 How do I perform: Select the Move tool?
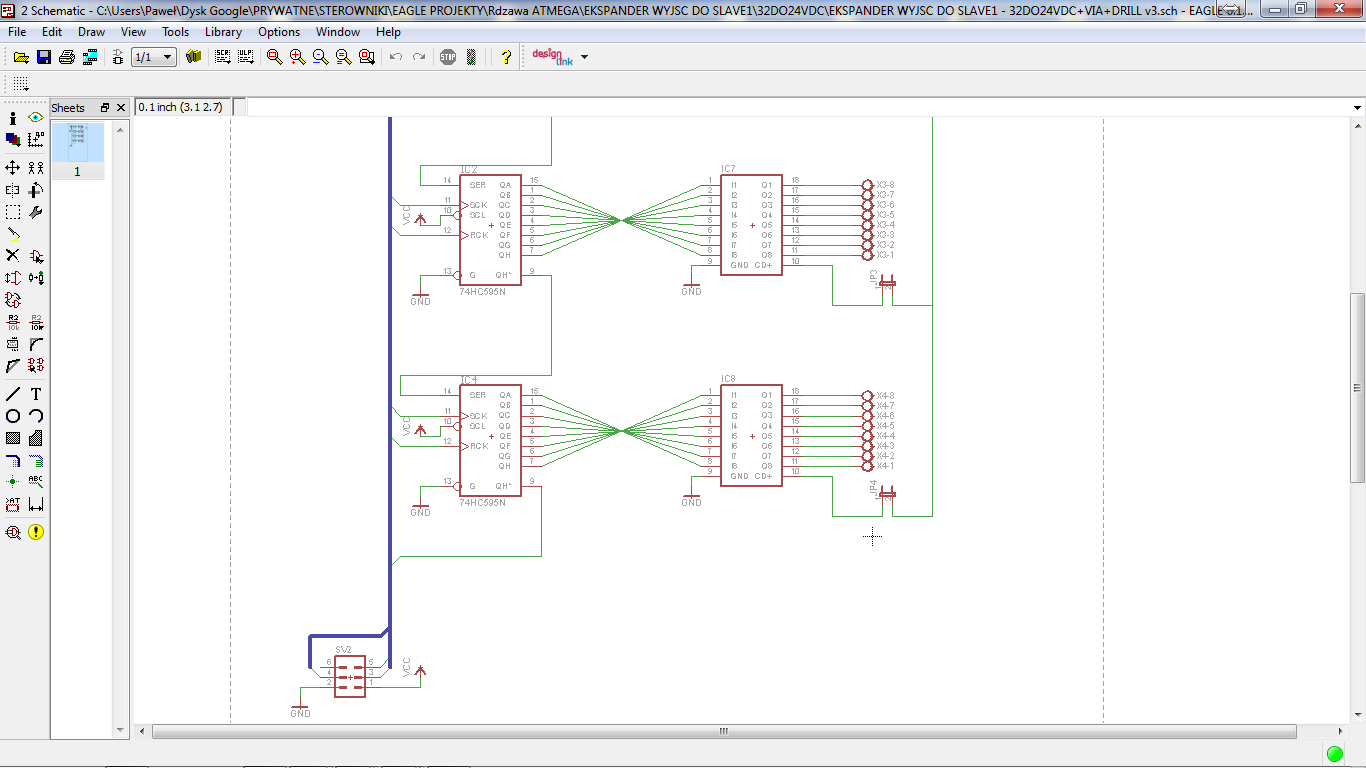point(13,168)
